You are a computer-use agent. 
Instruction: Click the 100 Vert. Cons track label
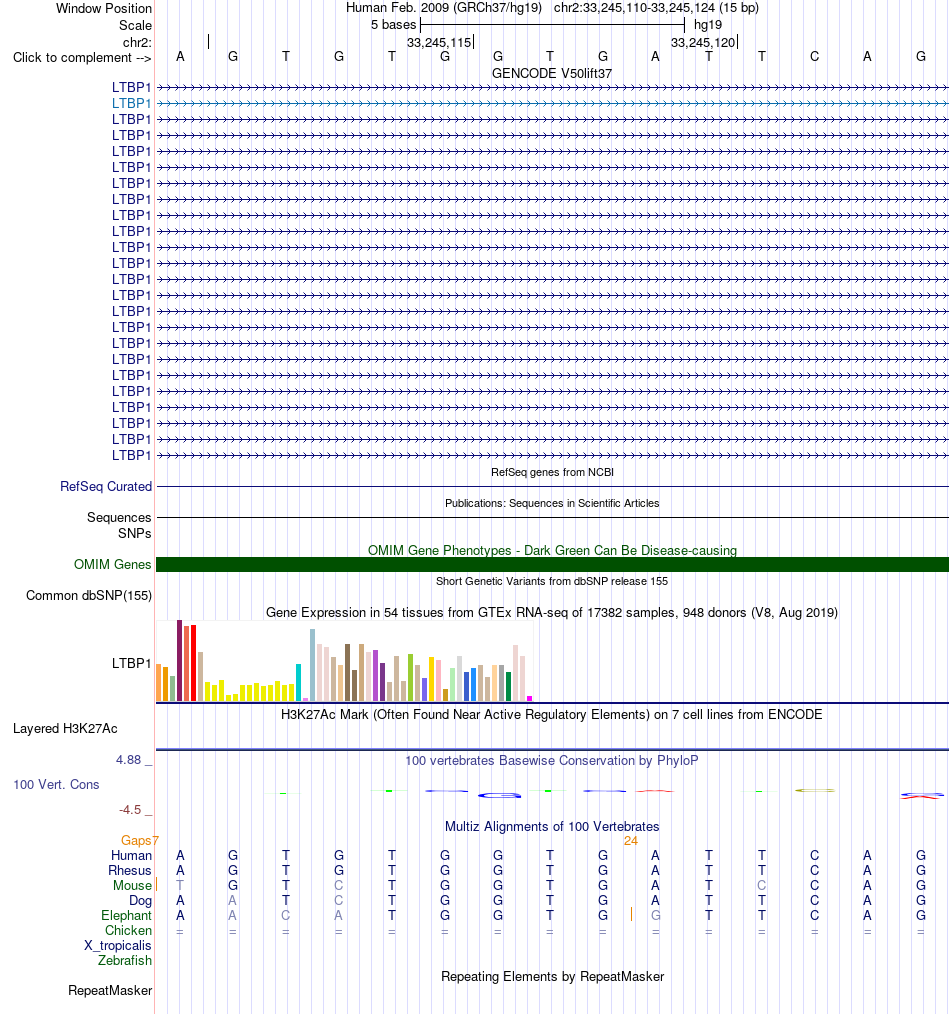click(56, 784)
